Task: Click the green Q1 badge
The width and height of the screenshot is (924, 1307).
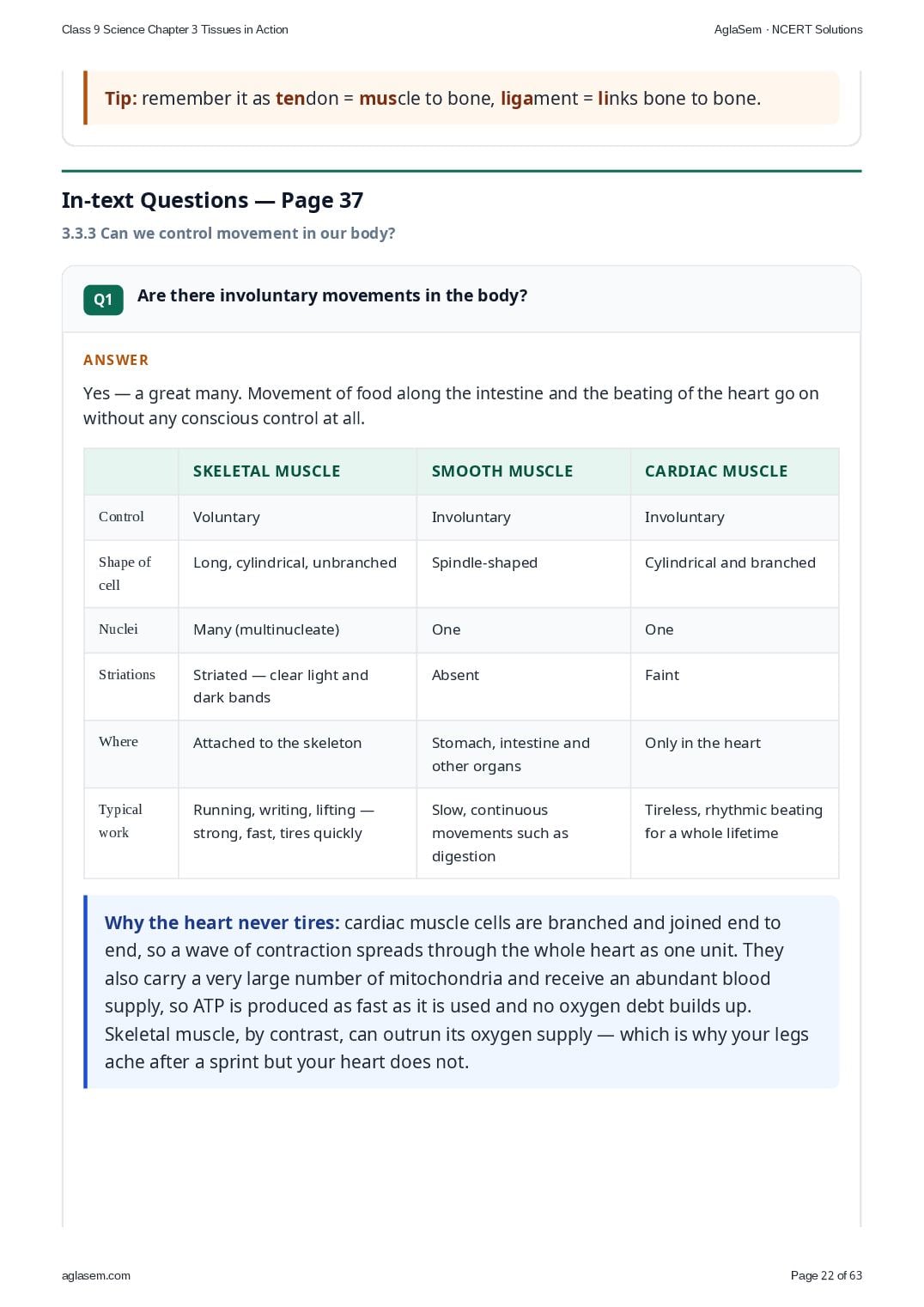Action: click(103, 300)
